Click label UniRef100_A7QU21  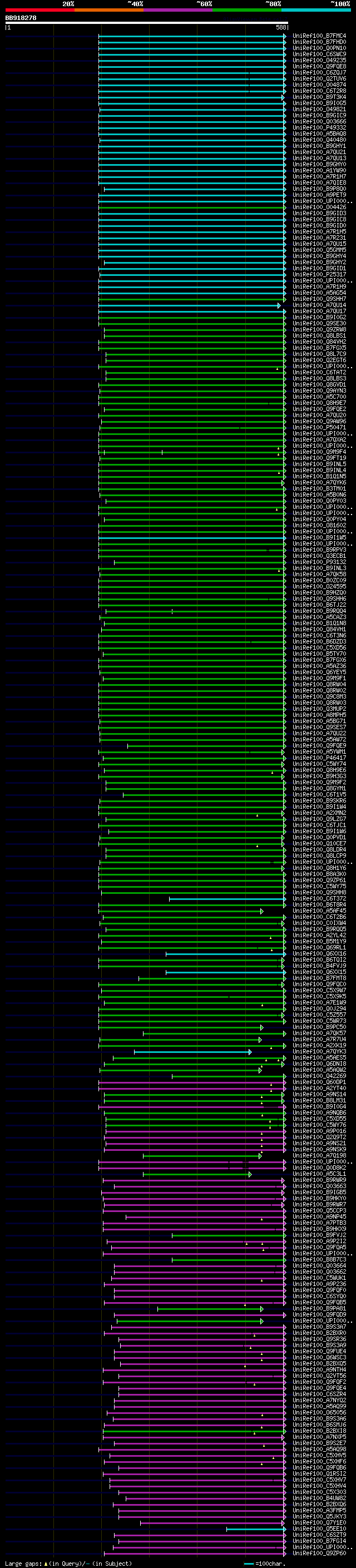[319, 152]
